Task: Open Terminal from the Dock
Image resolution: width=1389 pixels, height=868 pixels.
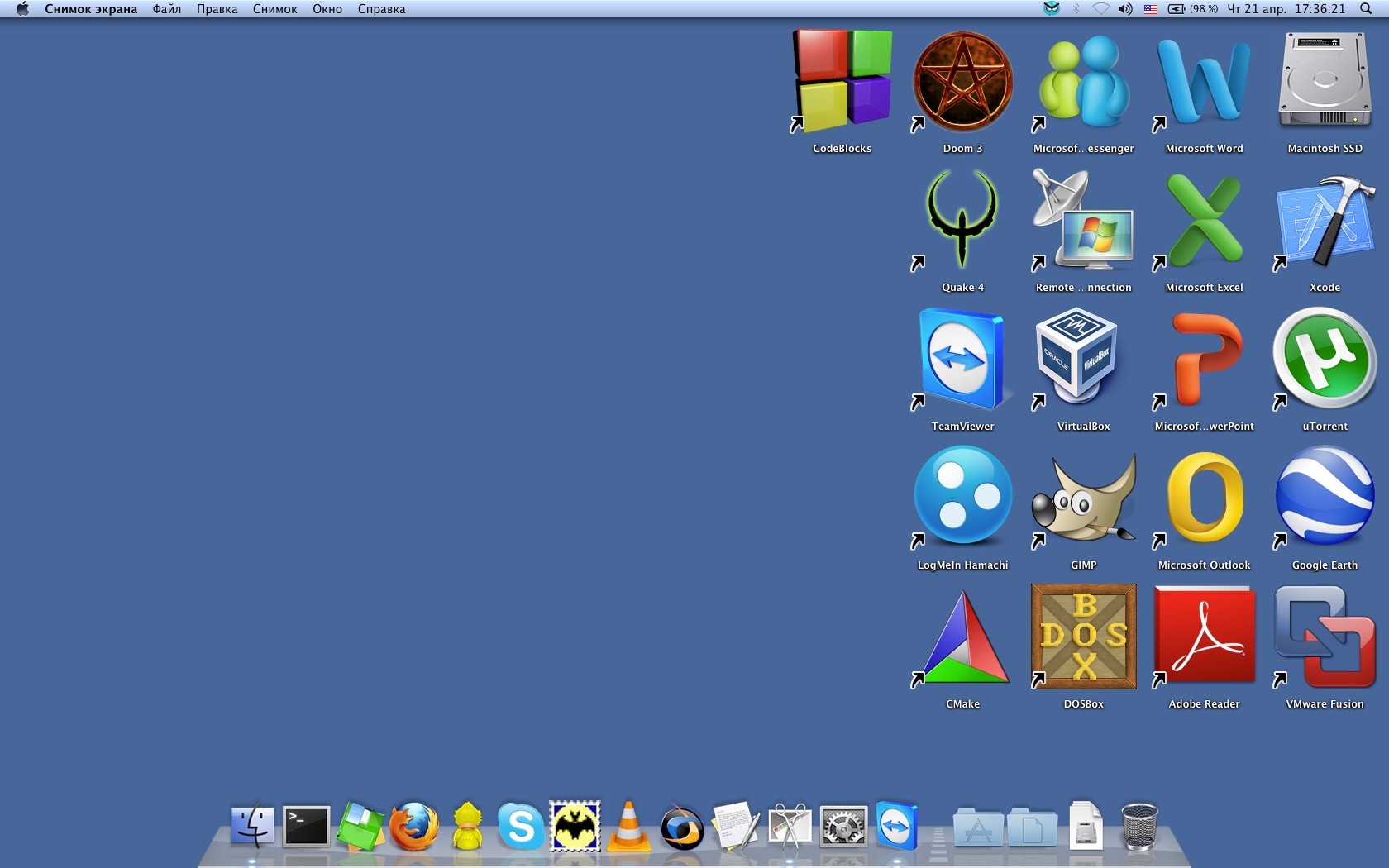Action: [306, 827]
